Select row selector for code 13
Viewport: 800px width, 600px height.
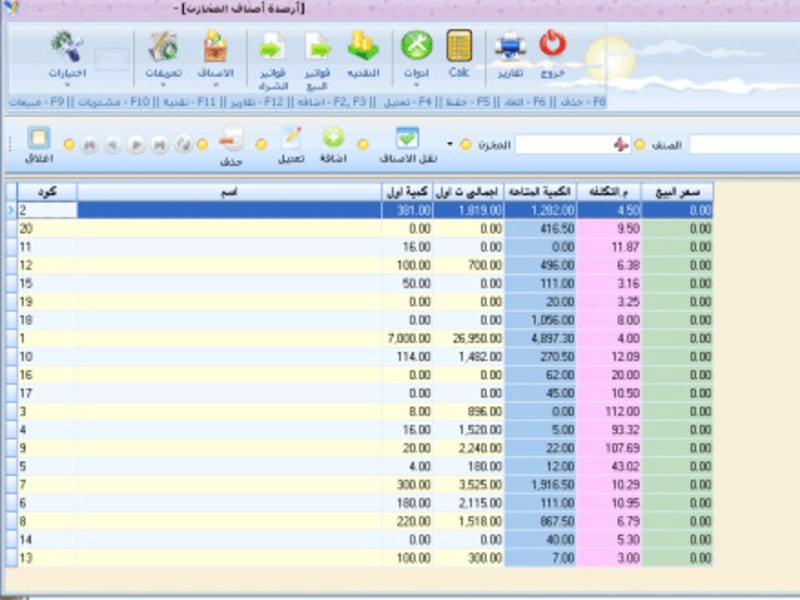point(11,558)
